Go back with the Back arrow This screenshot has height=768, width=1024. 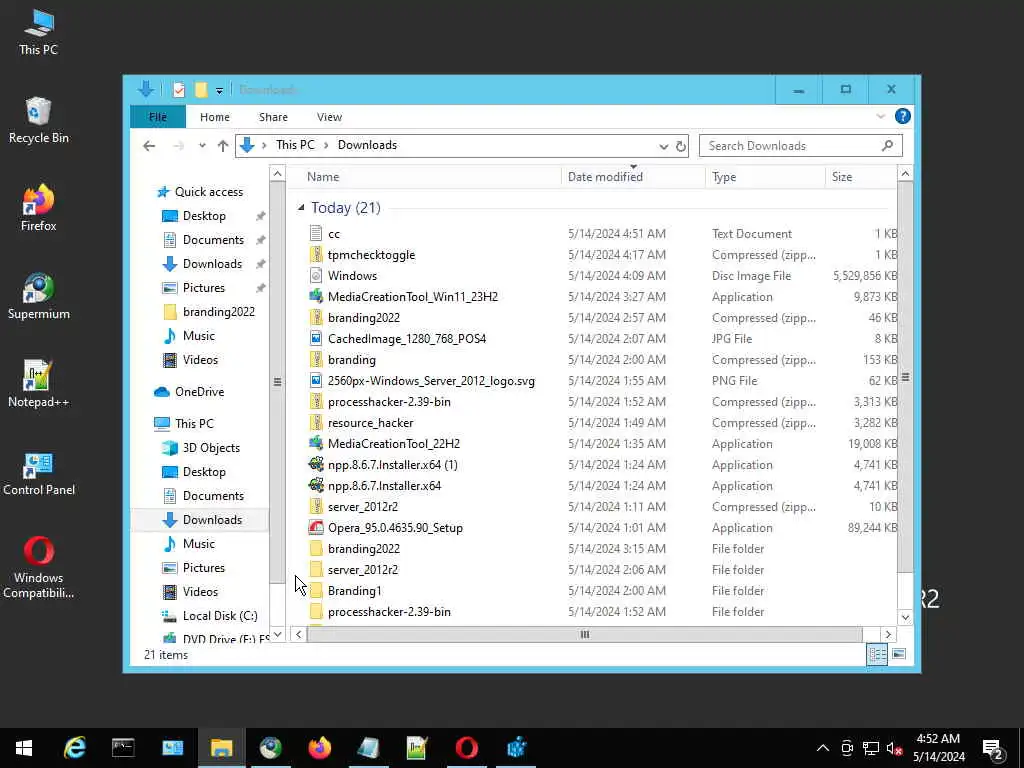tap(149, 146)
